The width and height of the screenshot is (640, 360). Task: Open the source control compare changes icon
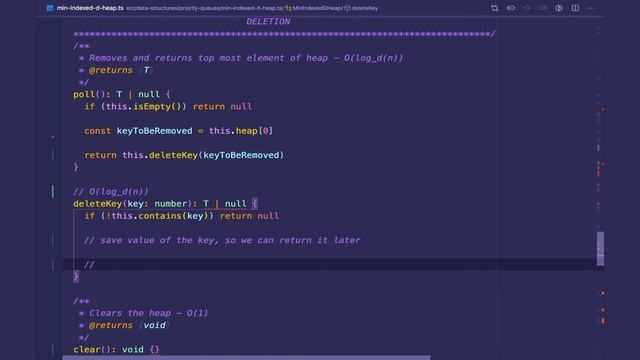(x=495, y=8)
